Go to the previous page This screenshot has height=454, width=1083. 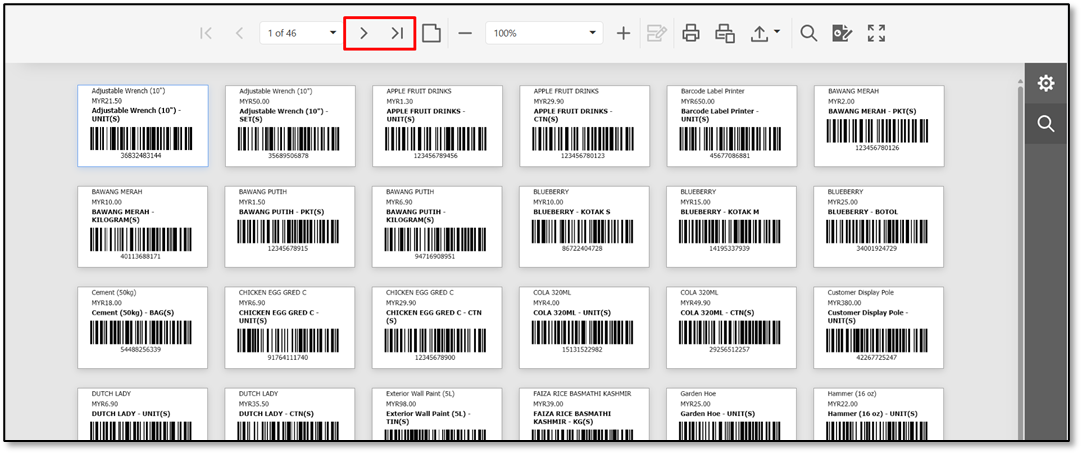tap(239, 32)
